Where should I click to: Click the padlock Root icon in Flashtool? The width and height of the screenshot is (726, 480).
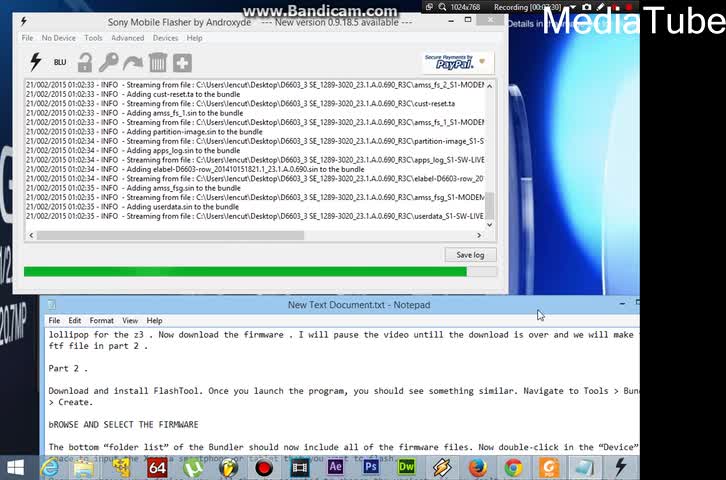pyautogui.click(x=85, y=62)
